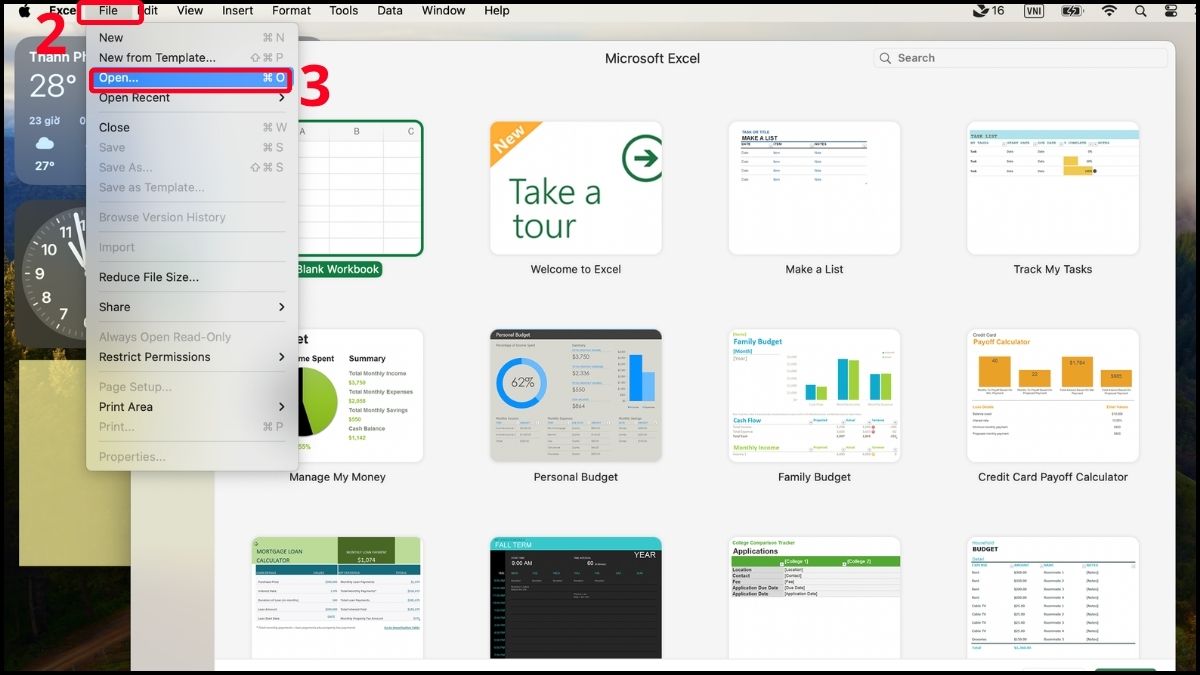Open the Tools menu
1200x675 pixels.
click(343, 11)
